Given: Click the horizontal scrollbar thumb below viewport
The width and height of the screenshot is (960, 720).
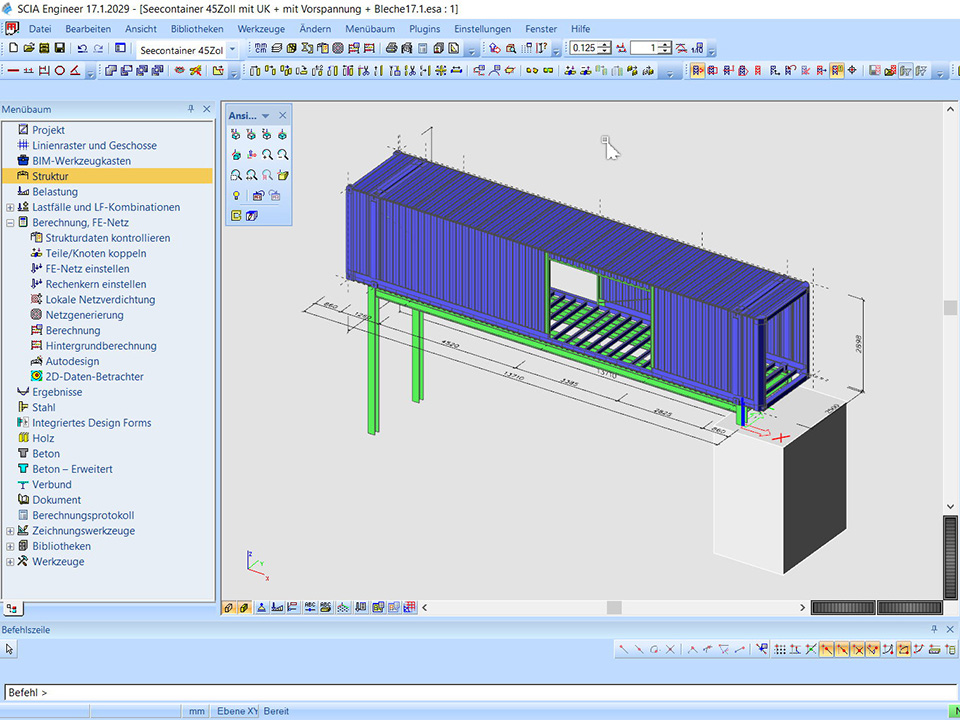Looking at the screenshot, I should click(x=613, y=607).
